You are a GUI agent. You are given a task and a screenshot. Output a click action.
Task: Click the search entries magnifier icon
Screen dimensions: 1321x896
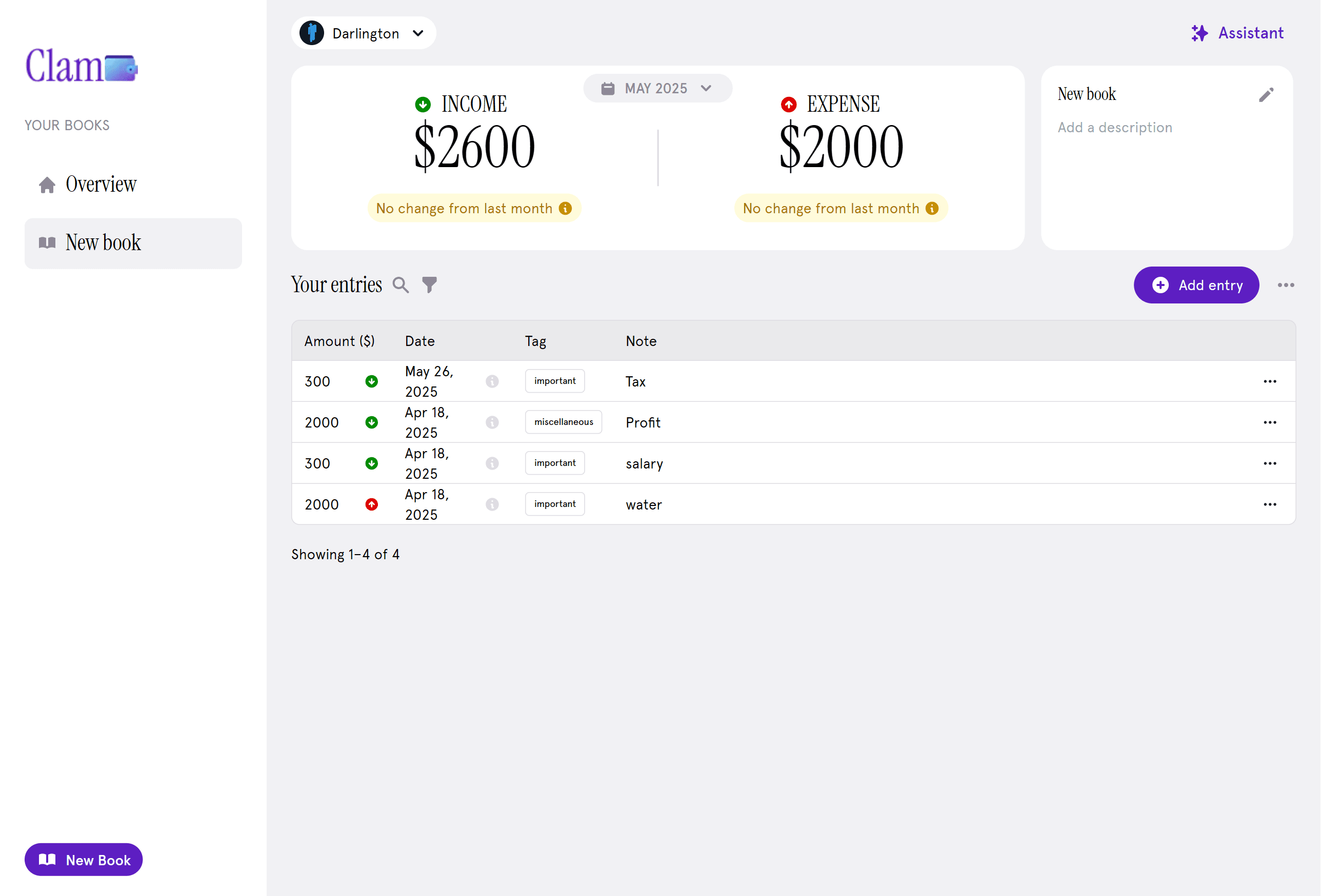(x=401, y=284)
